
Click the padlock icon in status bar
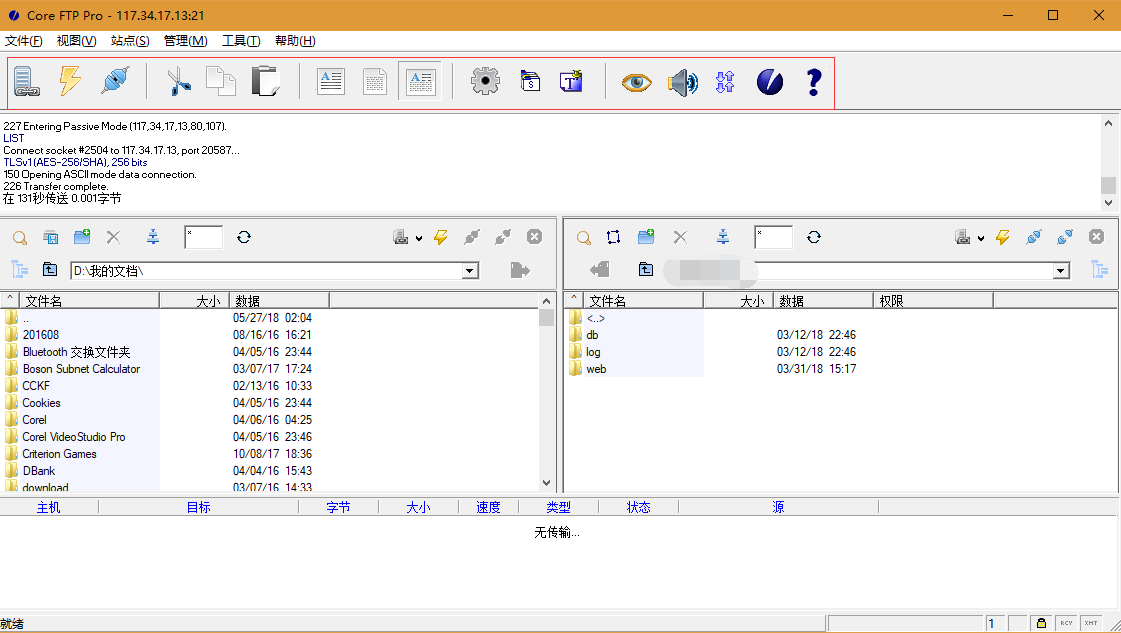click(1042, 623)
